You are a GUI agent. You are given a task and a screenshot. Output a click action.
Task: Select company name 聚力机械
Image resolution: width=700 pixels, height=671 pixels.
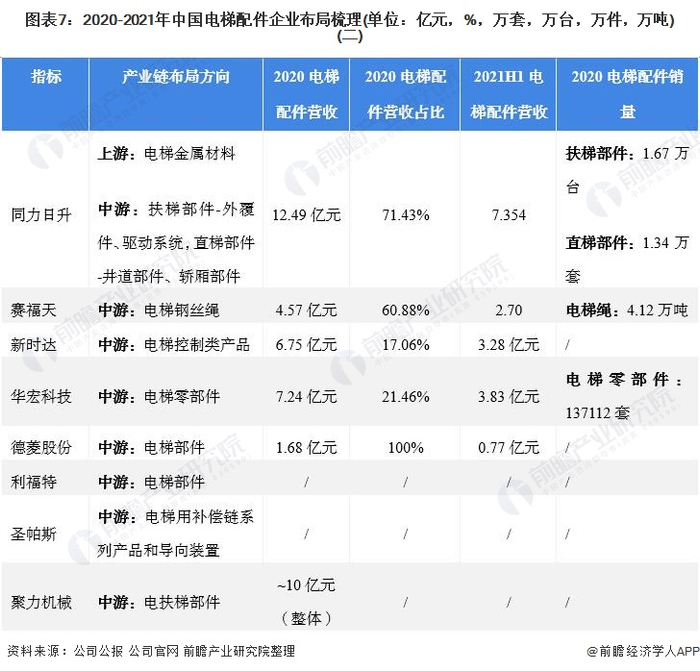click(41, 603)
